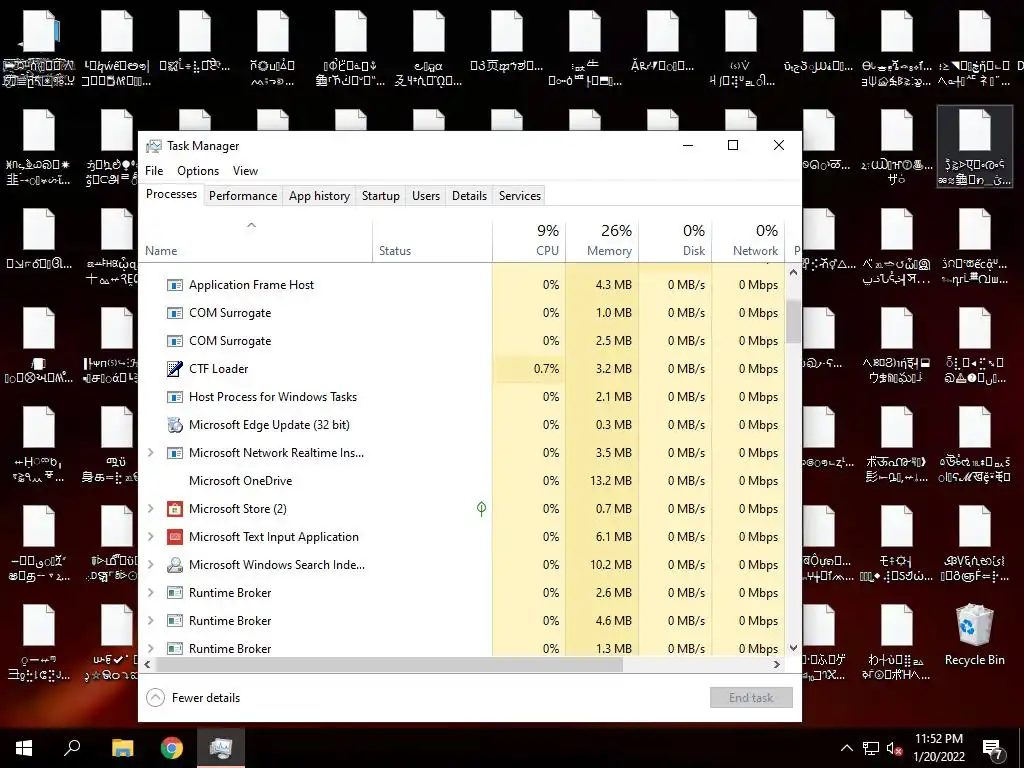The image size is (1024, 768).
Task: Open the View menu
Action: click(x=246, y=171)
